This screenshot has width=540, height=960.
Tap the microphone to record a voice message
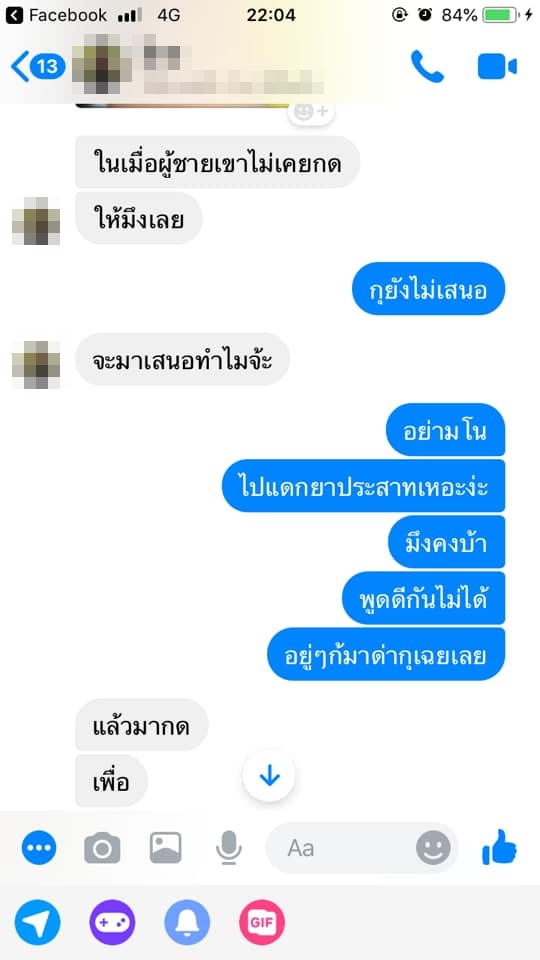click(x=229, y=848)
